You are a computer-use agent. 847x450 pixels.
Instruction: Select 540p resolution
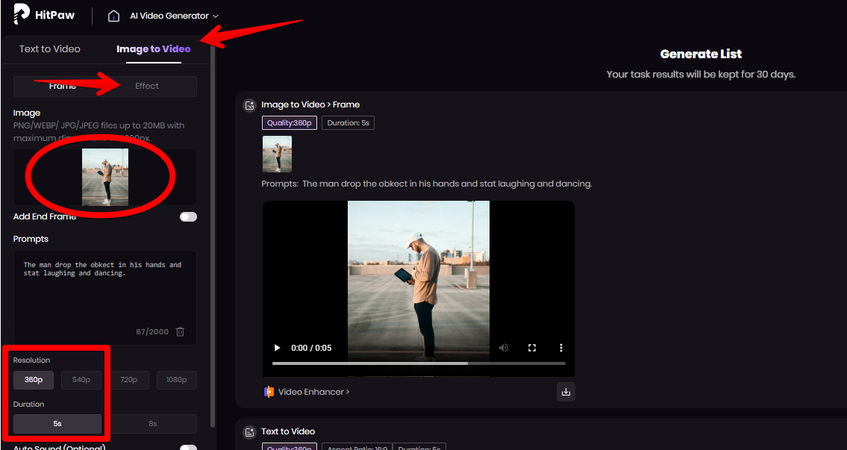pyautogui.click(x=81, y=380)
